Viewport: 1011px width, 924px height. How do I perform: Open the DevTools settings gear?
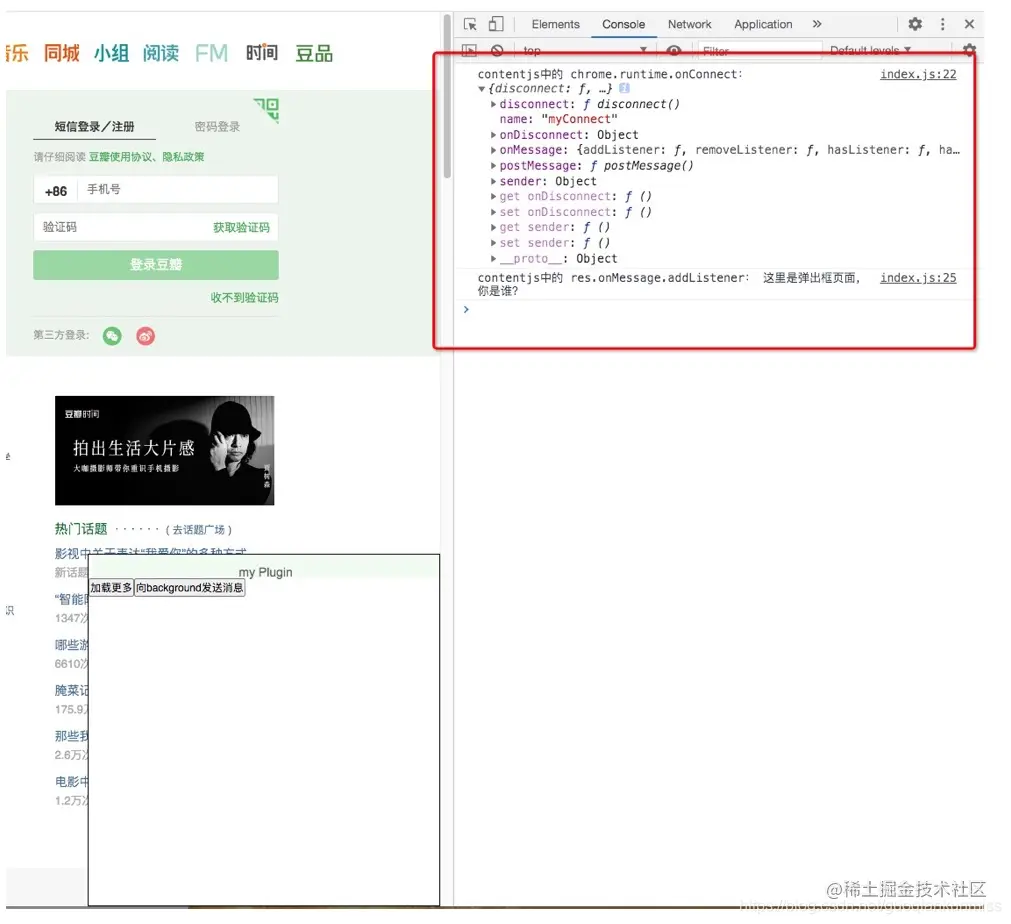click(x=915, y=24)
